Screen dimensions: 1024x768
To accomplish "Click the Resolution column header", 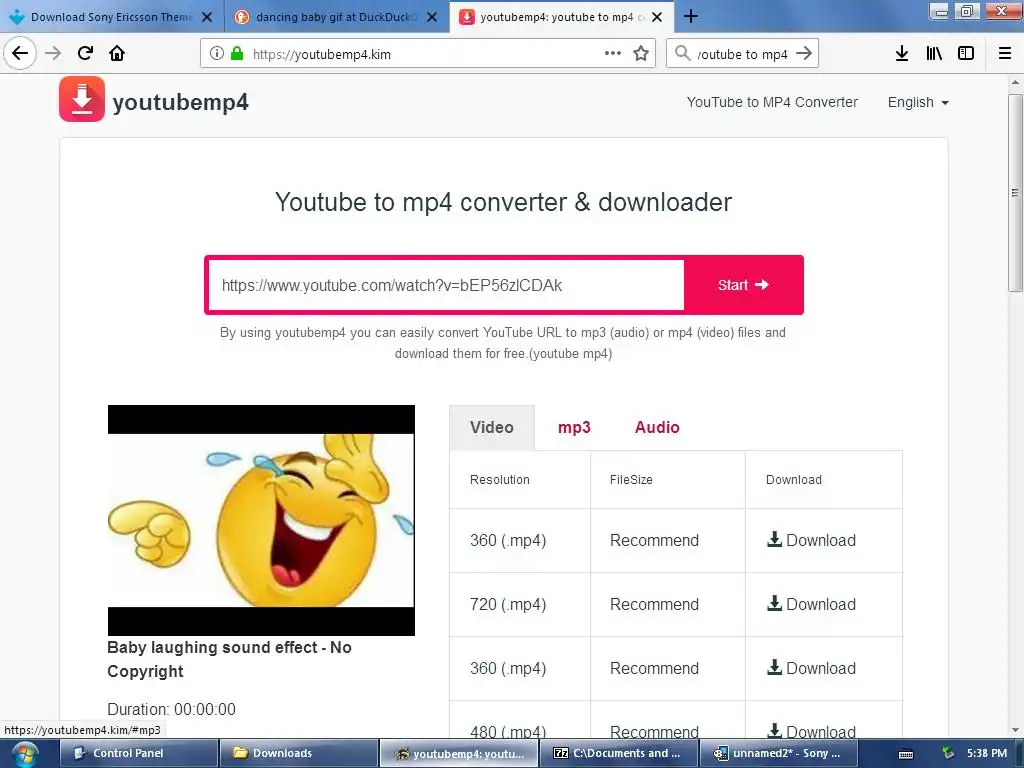I will point(500,479).
